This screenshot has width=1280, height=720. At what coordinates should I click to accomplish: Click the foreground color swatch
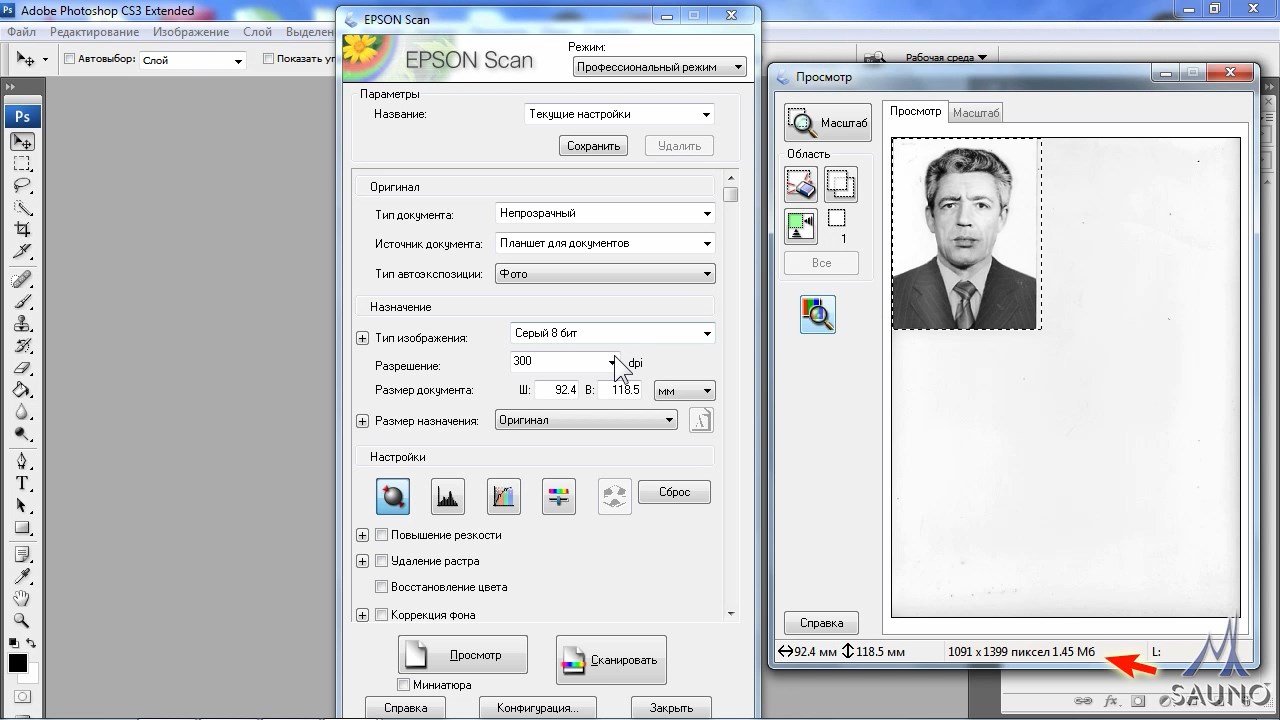17,664
